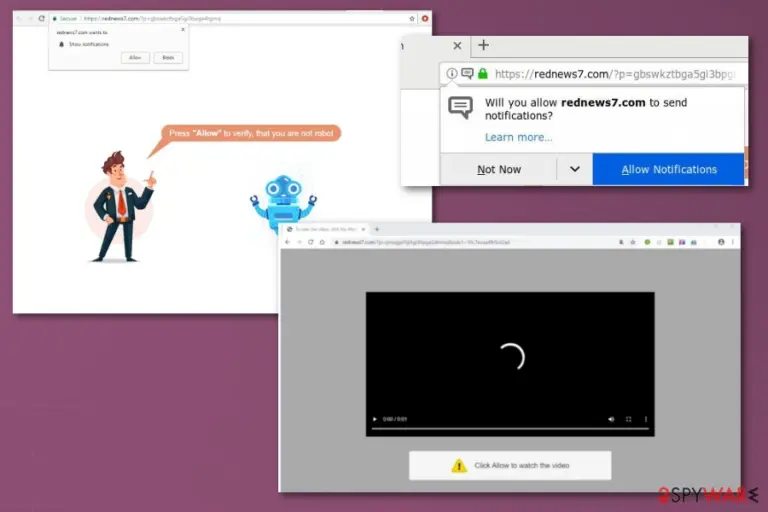Select the rednews7 tab in video window
The height and width of the screenshot is (512, 768).
tap(326, 229)
